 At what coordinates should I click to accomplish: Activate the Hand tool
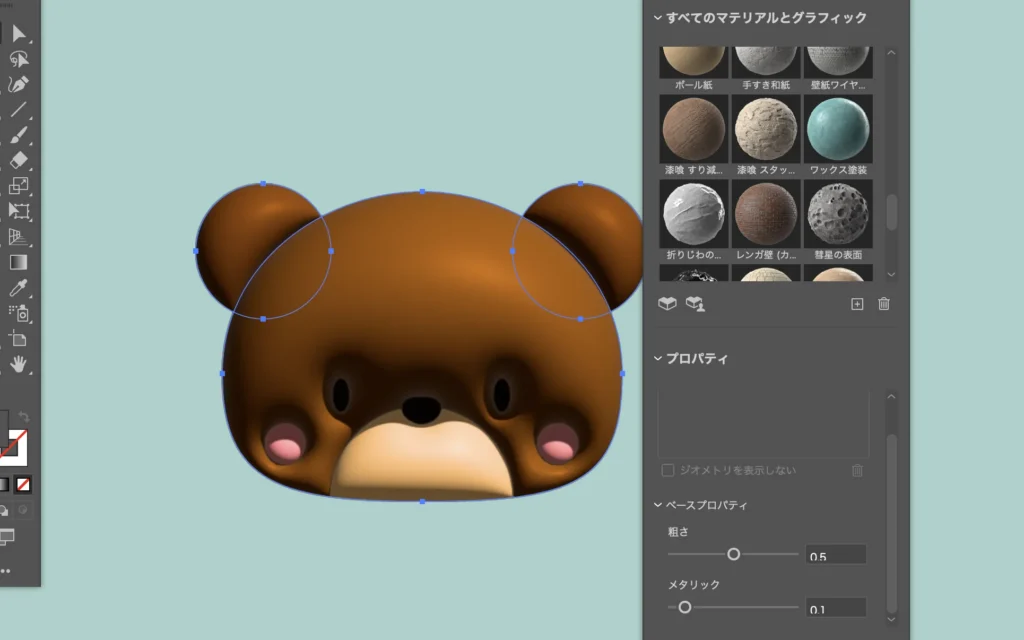tap(19, 364)
